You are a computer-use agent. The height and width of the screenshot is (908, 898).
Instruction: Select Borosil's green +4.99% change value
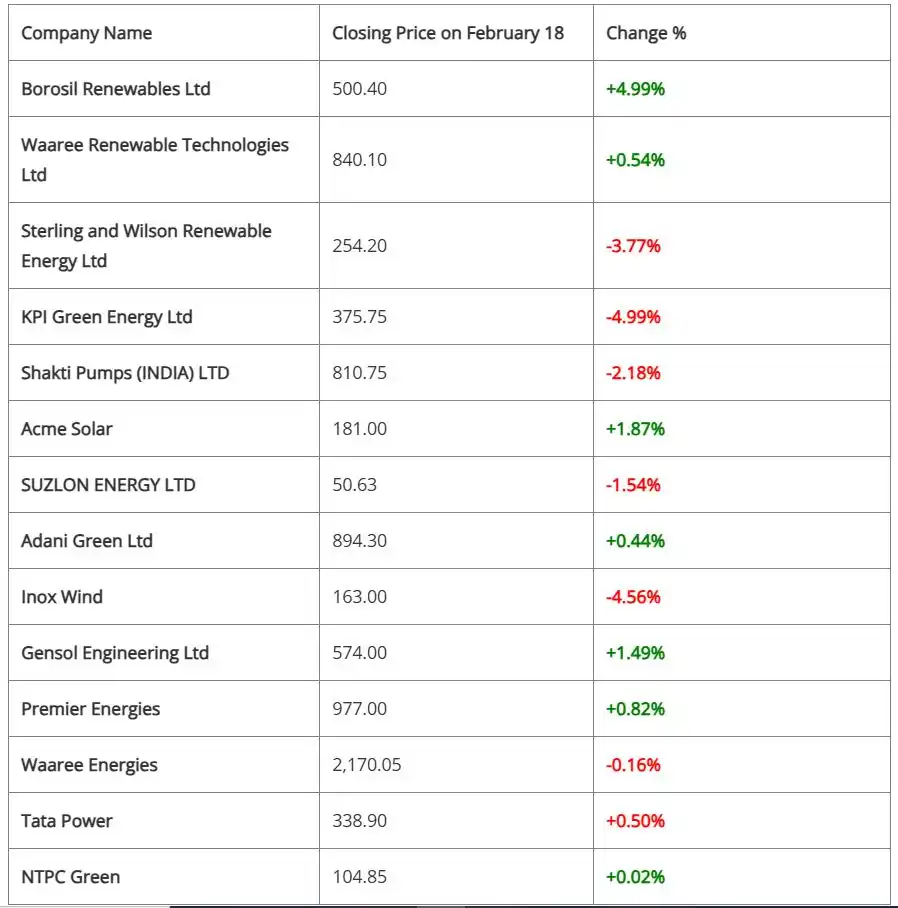point(635,89)
